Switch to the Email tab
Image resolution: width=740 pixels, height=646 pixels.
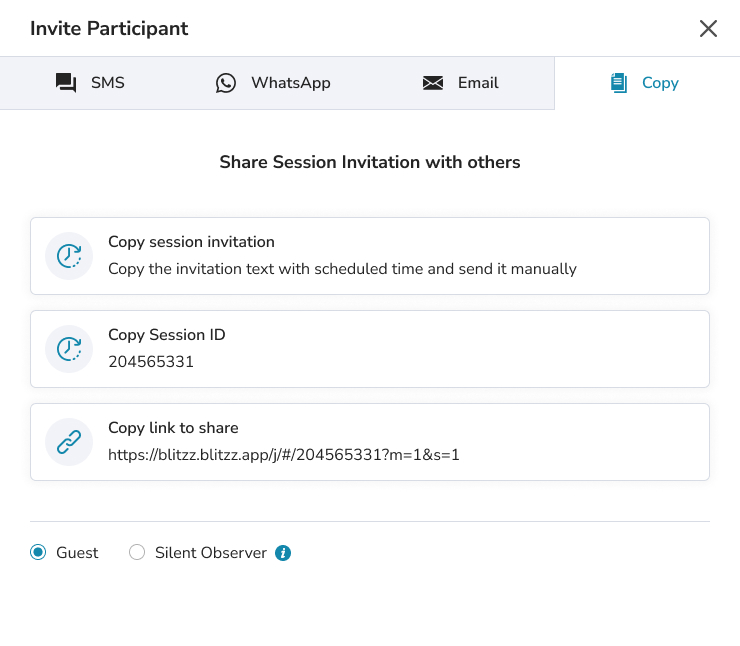pyautogui.click(x=461, y=83)
